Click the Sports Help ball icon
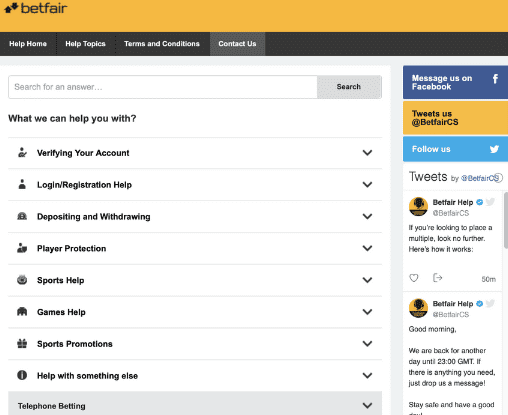508x415 pixels. coord(22,280)
